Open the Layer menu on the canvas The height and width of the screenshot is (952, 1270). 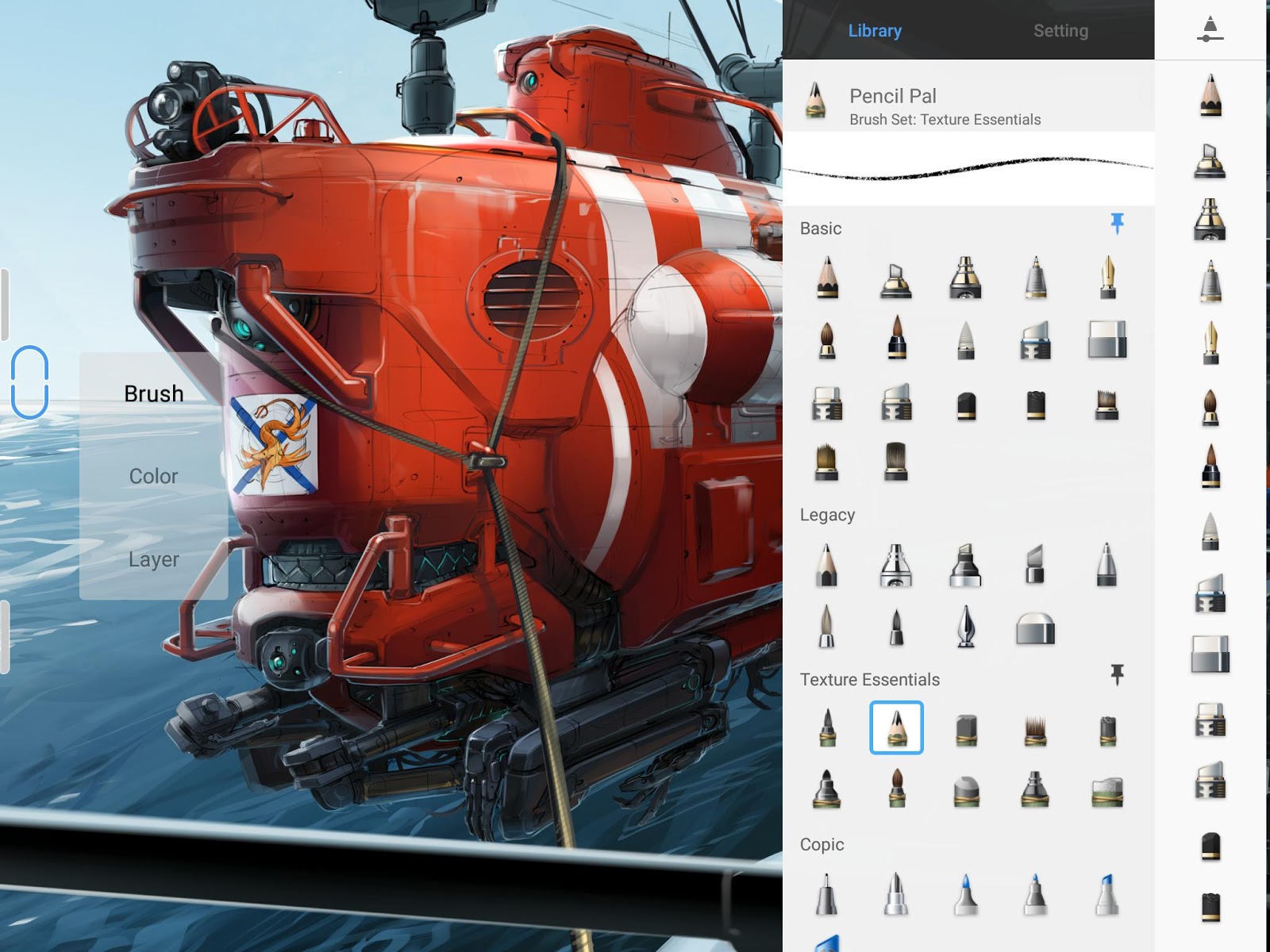153,559
